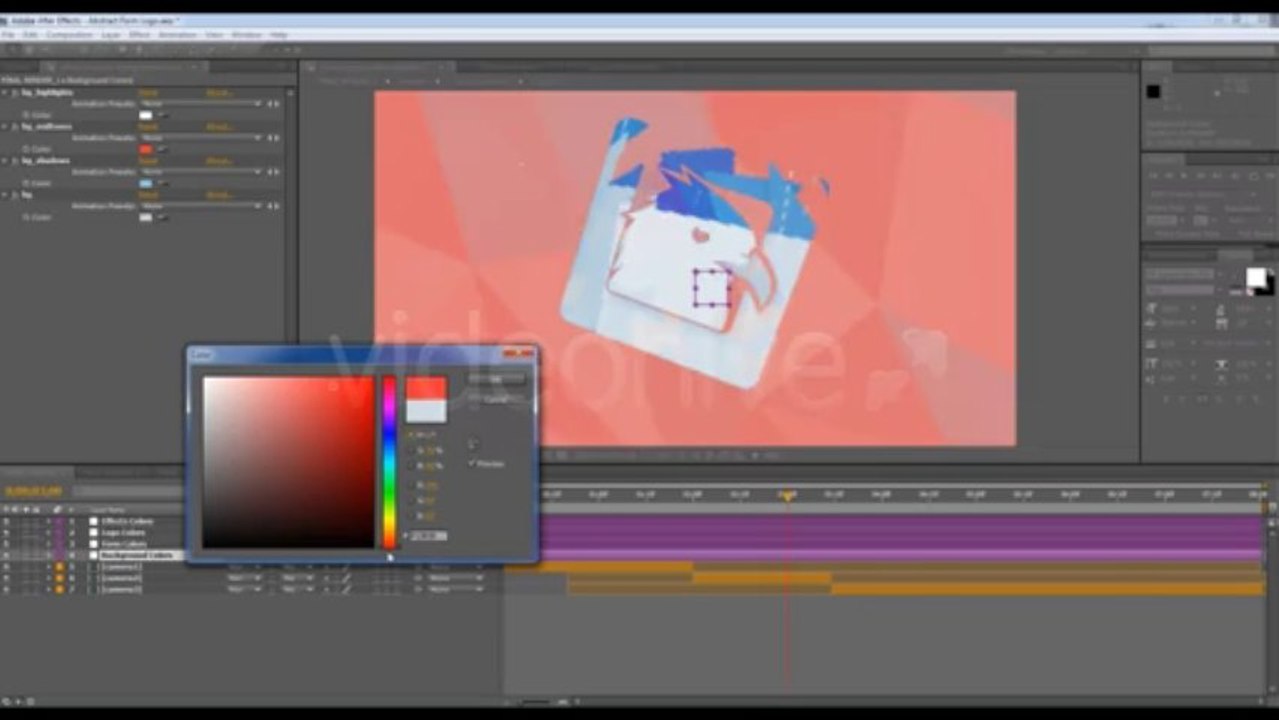This screenshot has width=1279, height=720.
Task: Collapse the bg_shadows effect
Action: coord(5,161)
